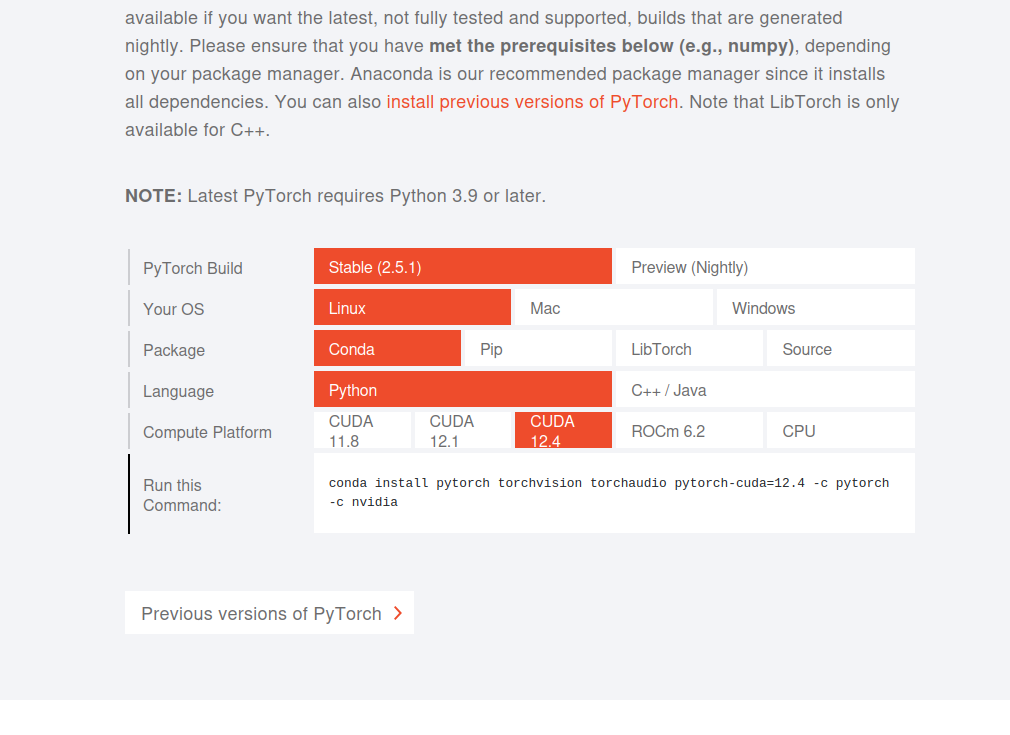Select Python as the language
Image resolution: width=1010 pixels, height=735 pixels.
tap(462, 389)
